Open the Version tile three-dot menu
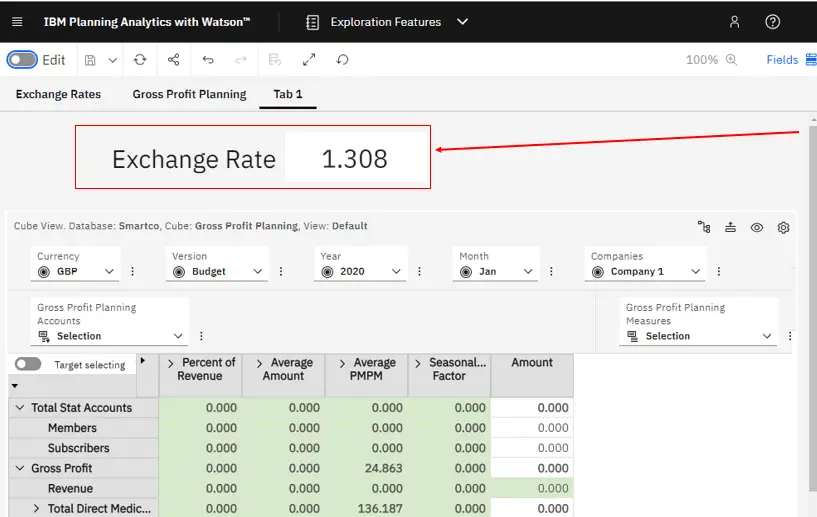 (281, 271)
